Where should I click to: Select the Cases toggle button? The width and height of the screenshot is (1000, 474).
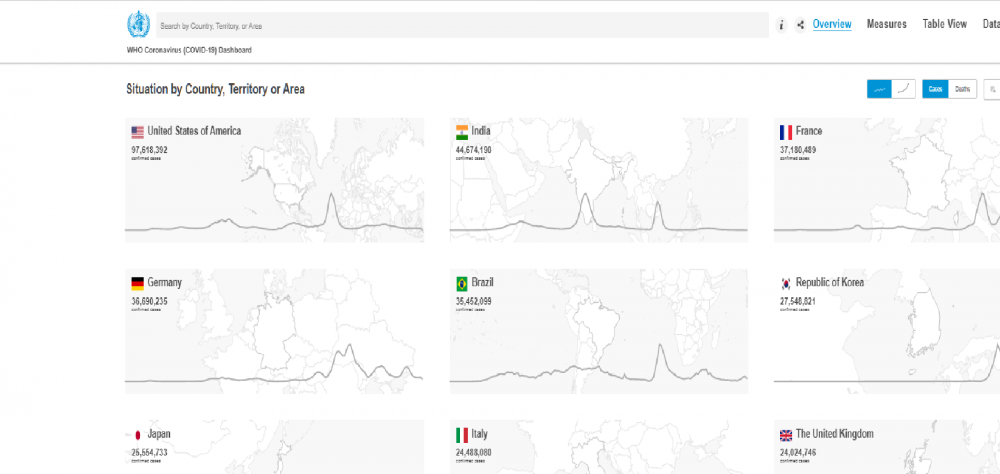pyautogui.click(x=935, y=89)
